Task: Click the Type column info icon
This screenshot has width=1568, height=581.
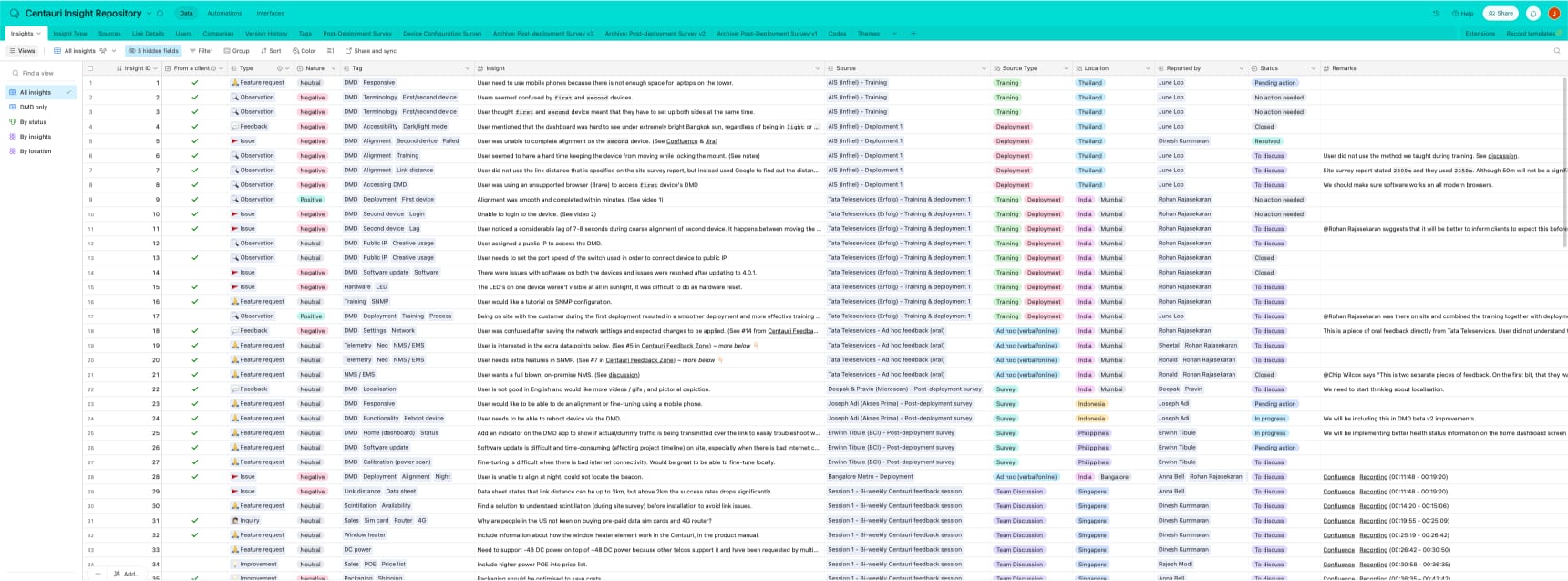Action: coord(280,68)
